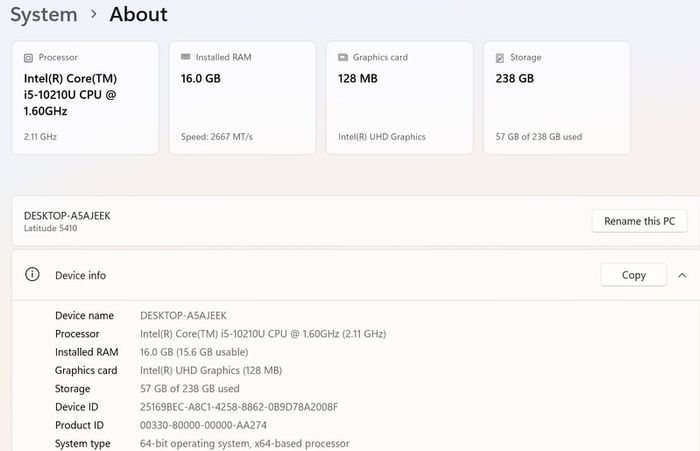Click the 'Installed RAM' row label in Device info

pyautogui.click(x=87, y=352)
